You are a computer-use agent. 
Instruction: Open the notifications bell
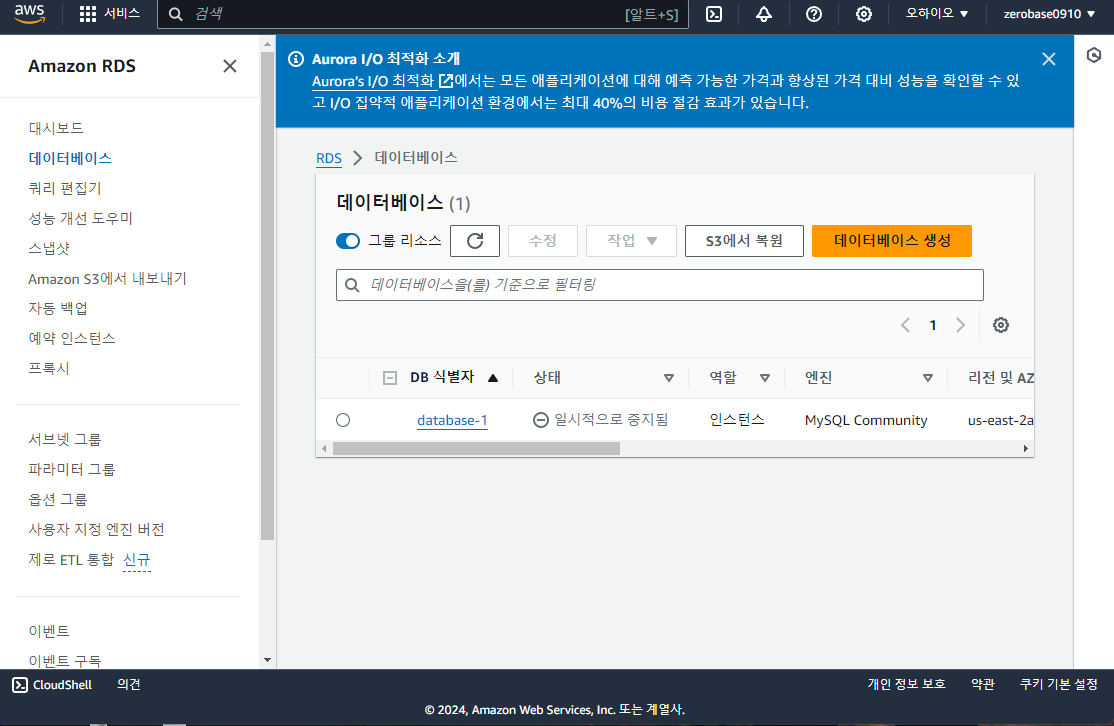point(764,14)
